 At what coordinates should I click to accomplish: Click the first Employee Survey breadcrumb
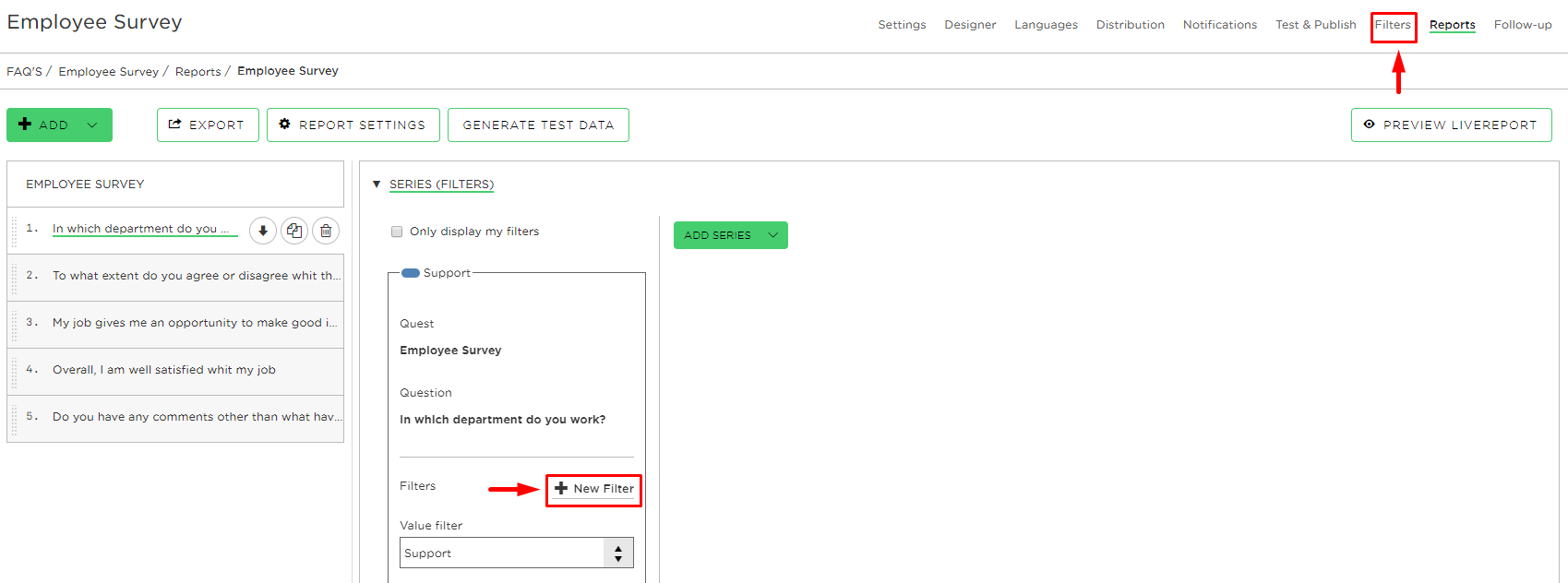point(108,71)
